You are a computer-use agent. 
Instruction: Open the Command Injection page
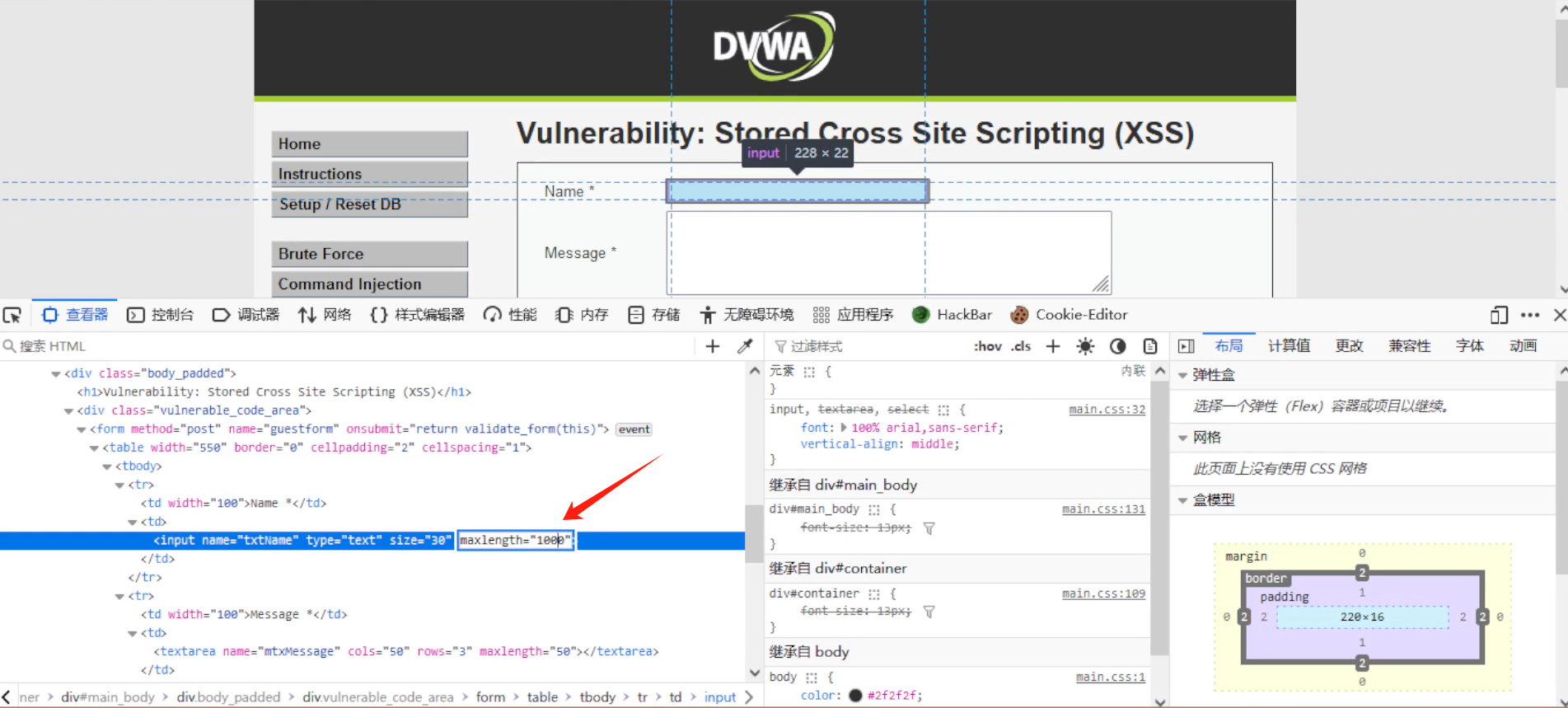click(370, 284)
